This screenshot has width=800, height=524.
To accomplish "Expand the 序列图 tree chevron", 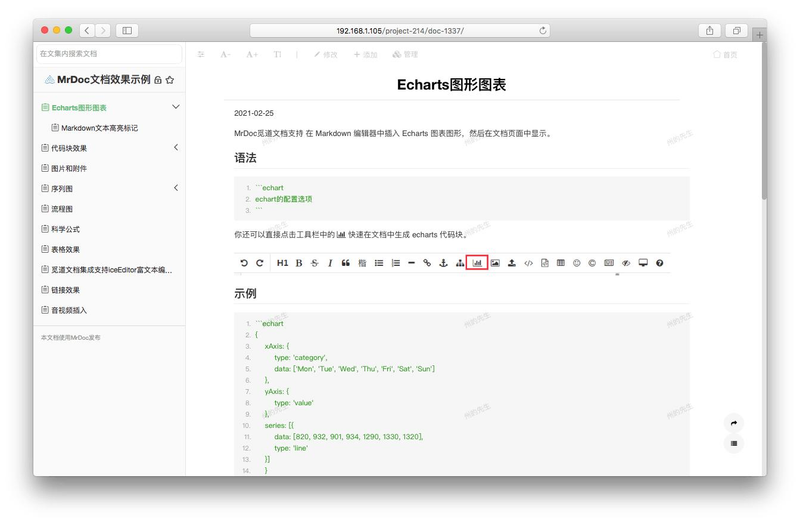I will [176, 188].
